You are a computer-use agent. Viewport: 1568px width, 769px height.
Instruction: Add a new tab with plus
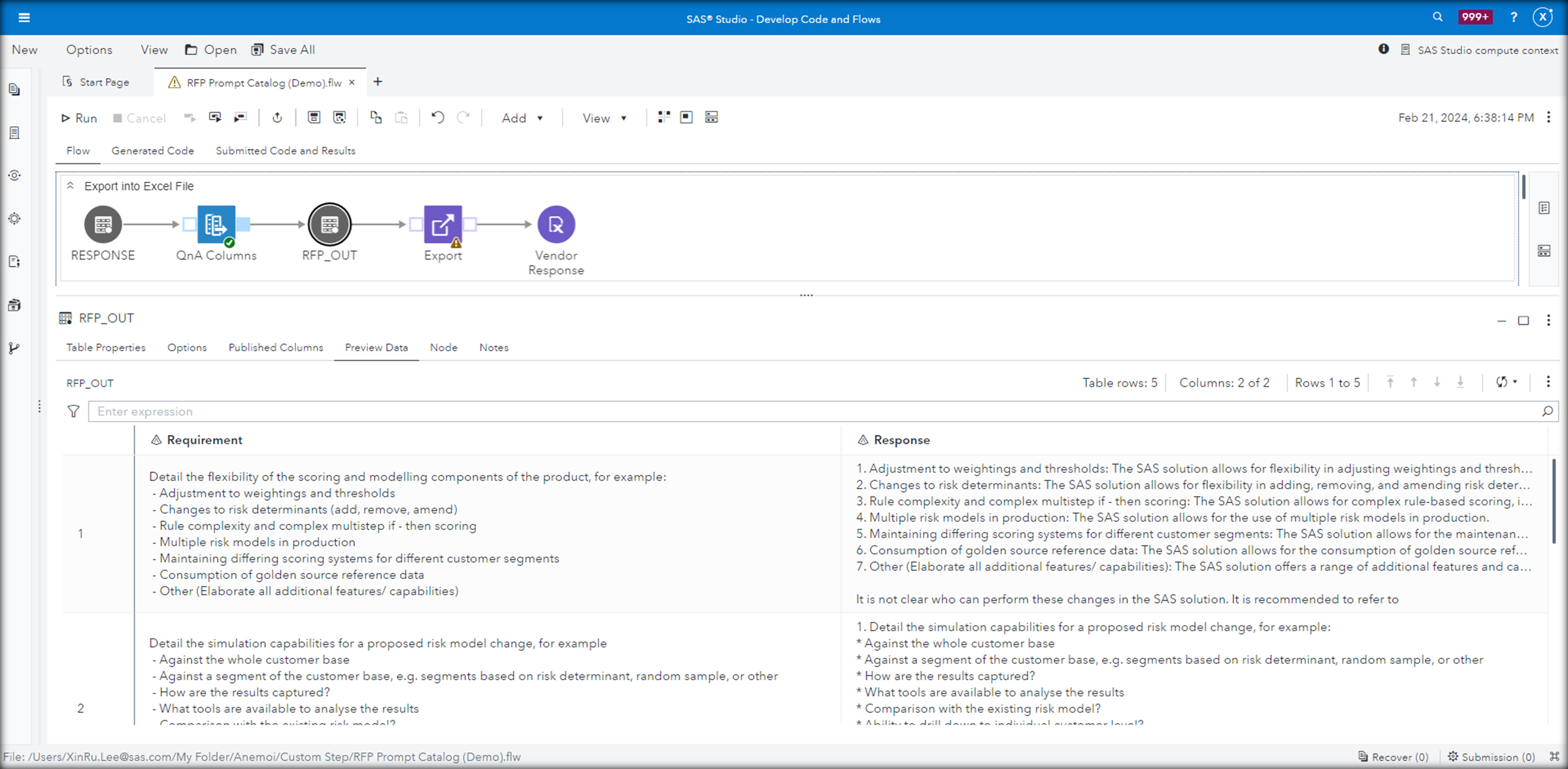pos(378,82)
